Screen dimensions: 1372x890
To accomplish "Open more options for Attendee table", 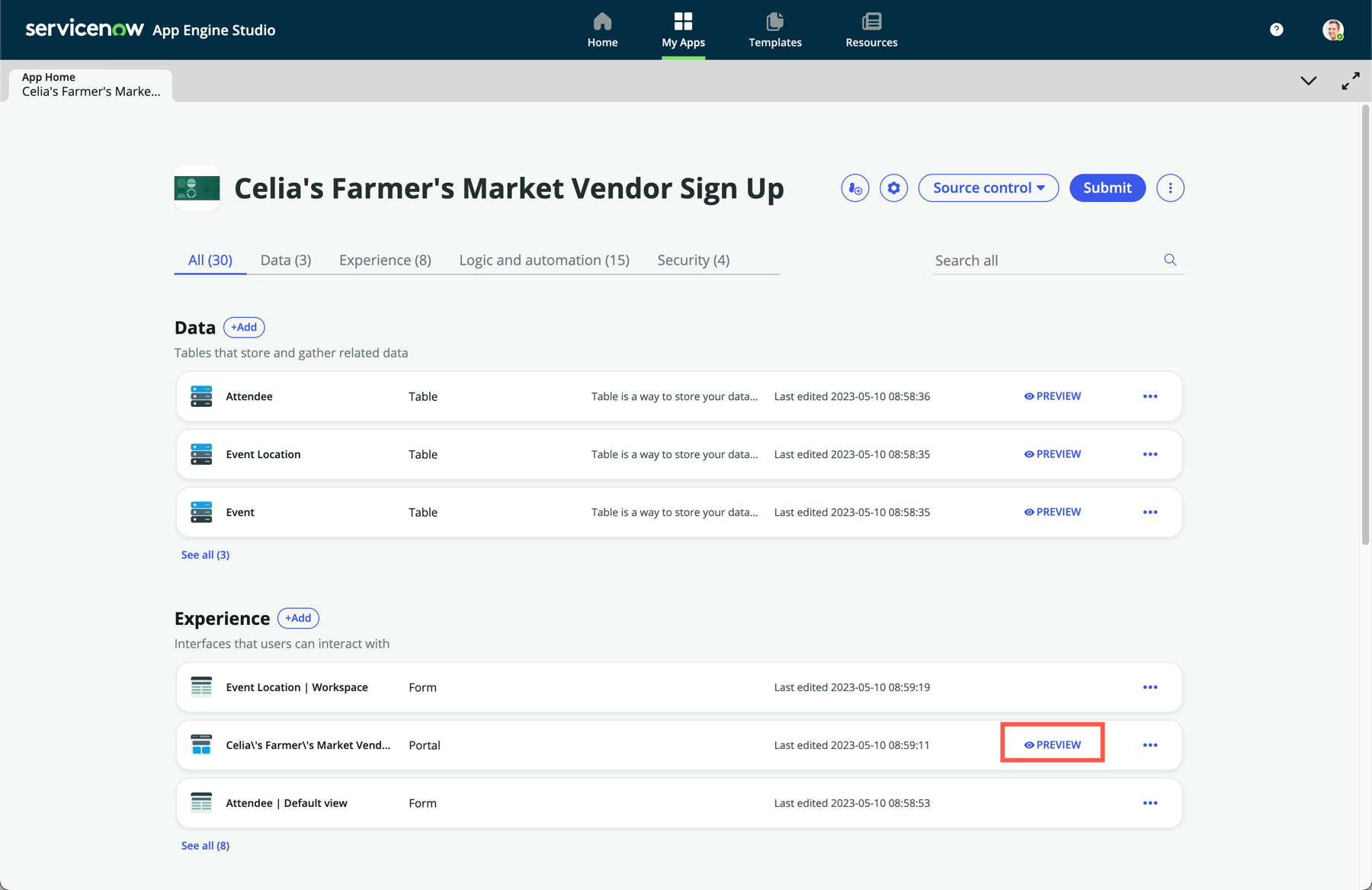I will (x=1150, y=396).
